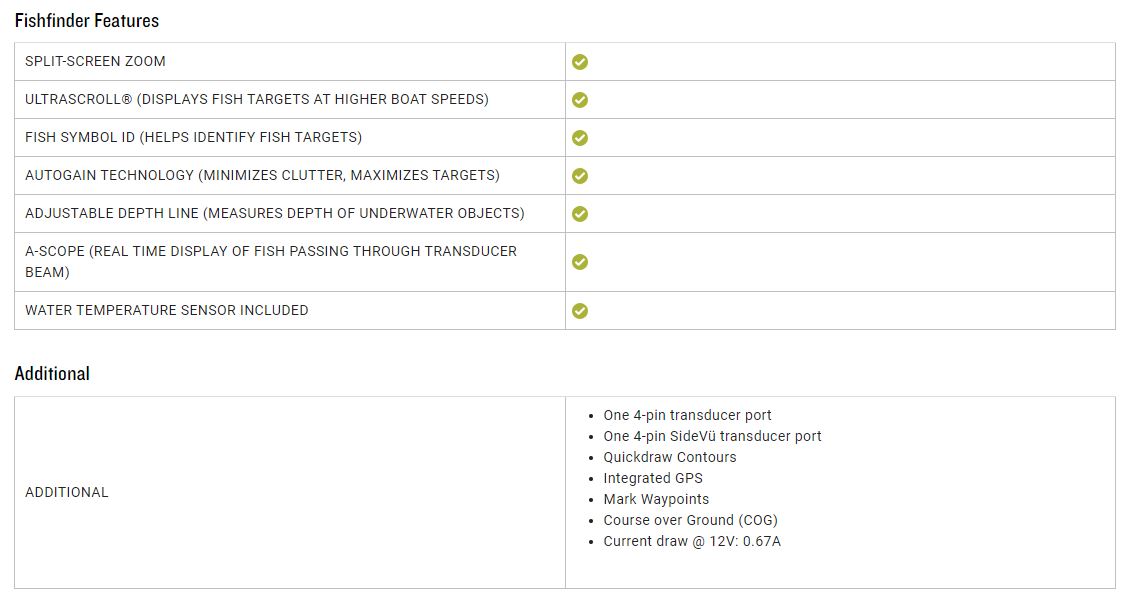Click the ADJUSTABLE DEPTH LINE feature text
The height and width of the screenshot is (600, 1127).
pos(274,213)
